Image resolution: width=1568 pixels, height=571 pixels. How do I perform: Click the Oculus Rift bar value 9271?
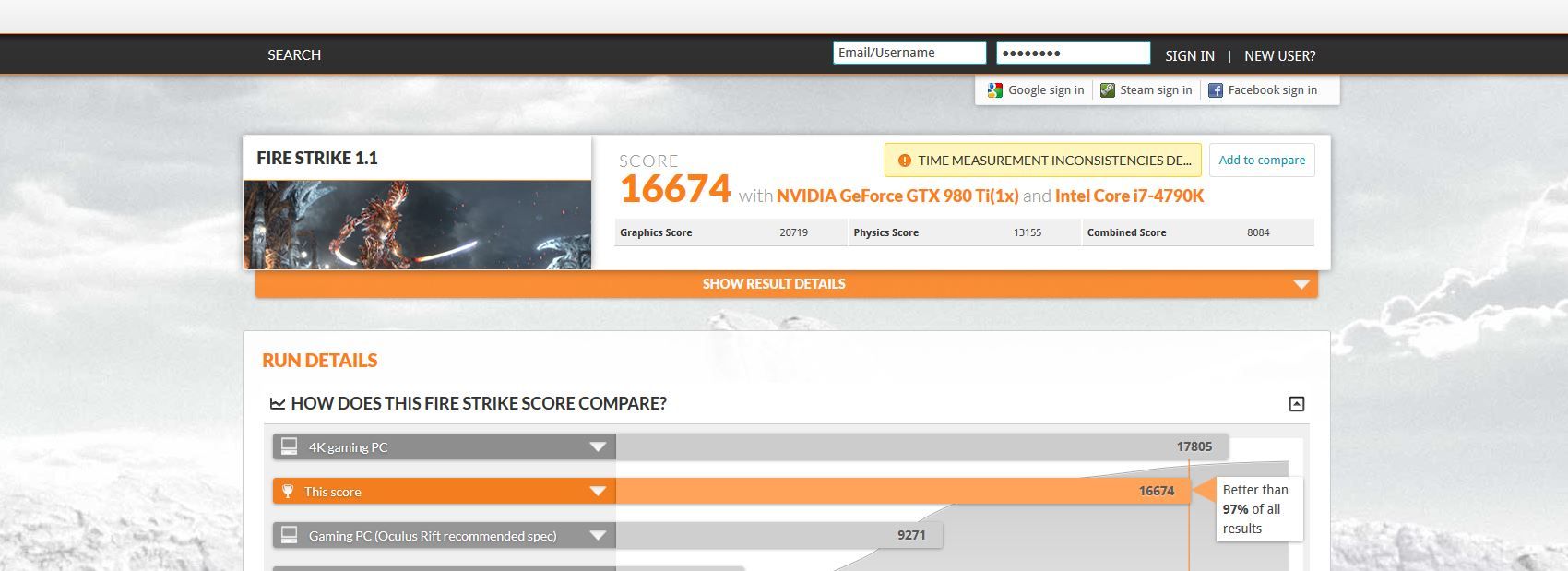911,536
